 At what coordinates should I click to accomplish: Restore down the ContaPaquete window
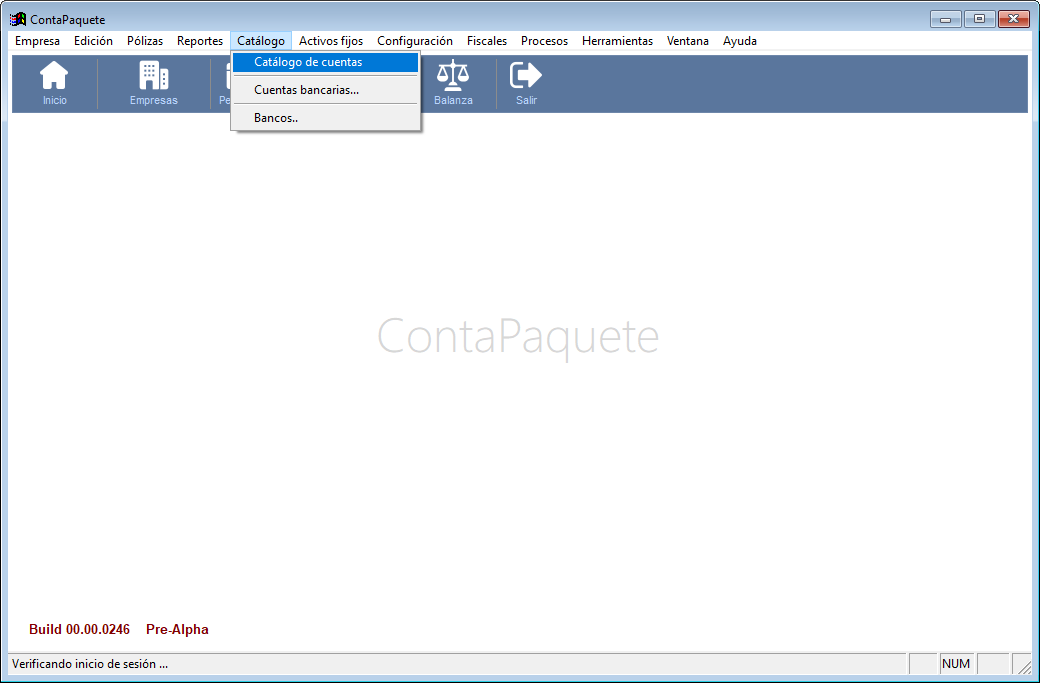click(980, 19)
